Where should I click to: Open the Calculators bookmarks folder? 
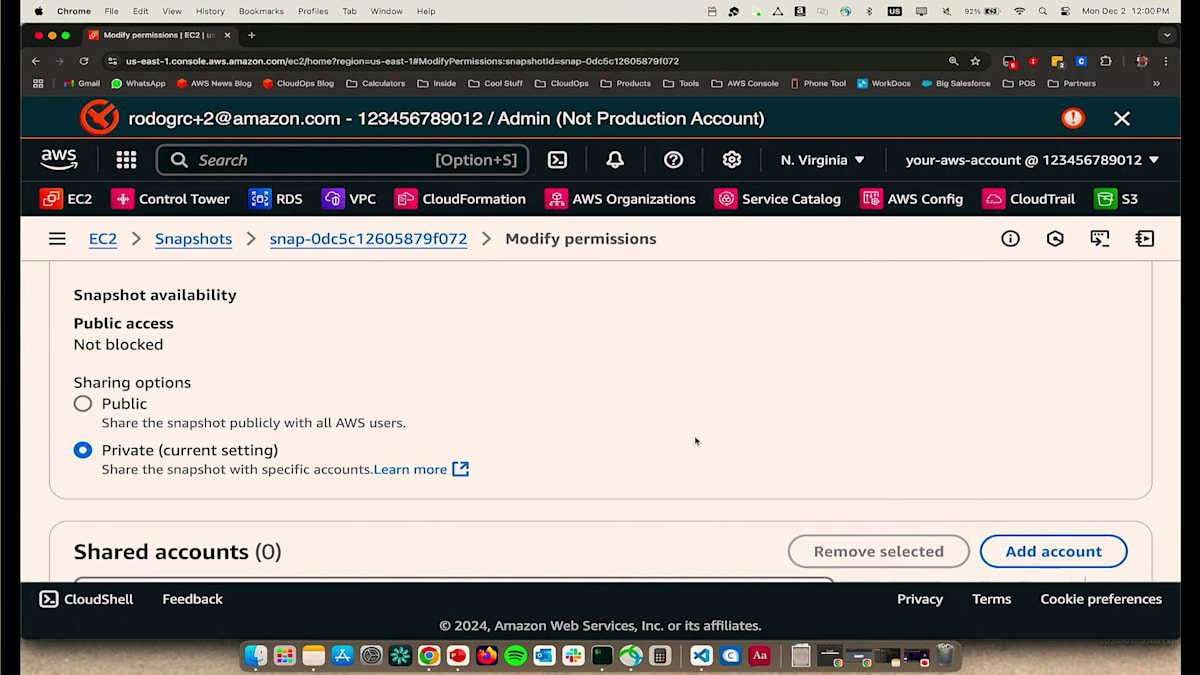(375, 83)
